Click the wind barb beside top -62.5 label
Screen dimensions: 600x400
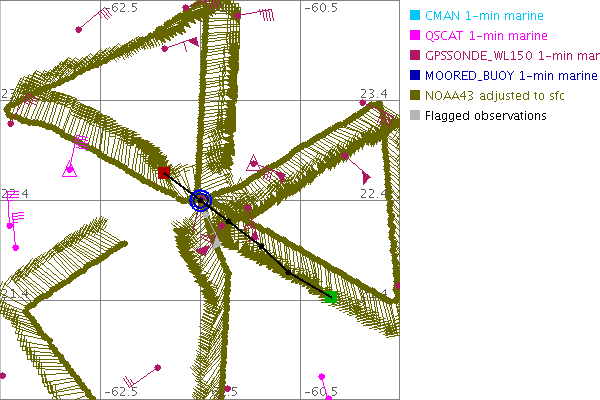tap(98, 15)
